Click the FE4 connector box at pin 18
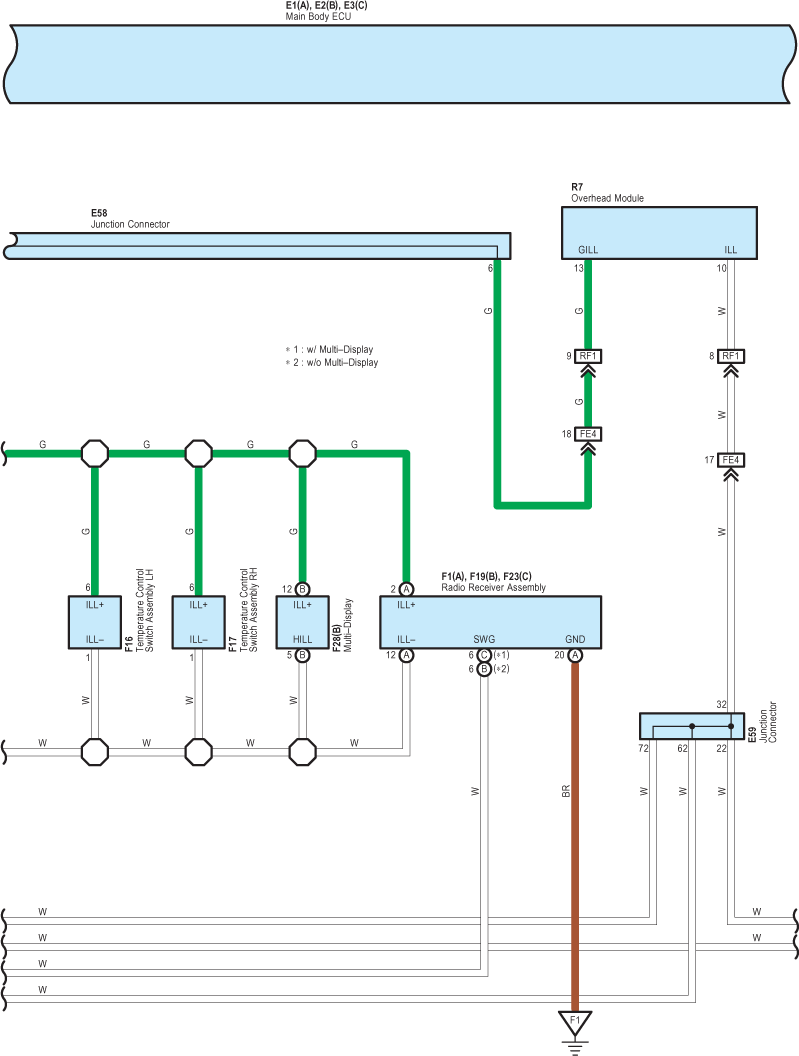This screenshot has width=799, height=1056. (x=588, y=434)
